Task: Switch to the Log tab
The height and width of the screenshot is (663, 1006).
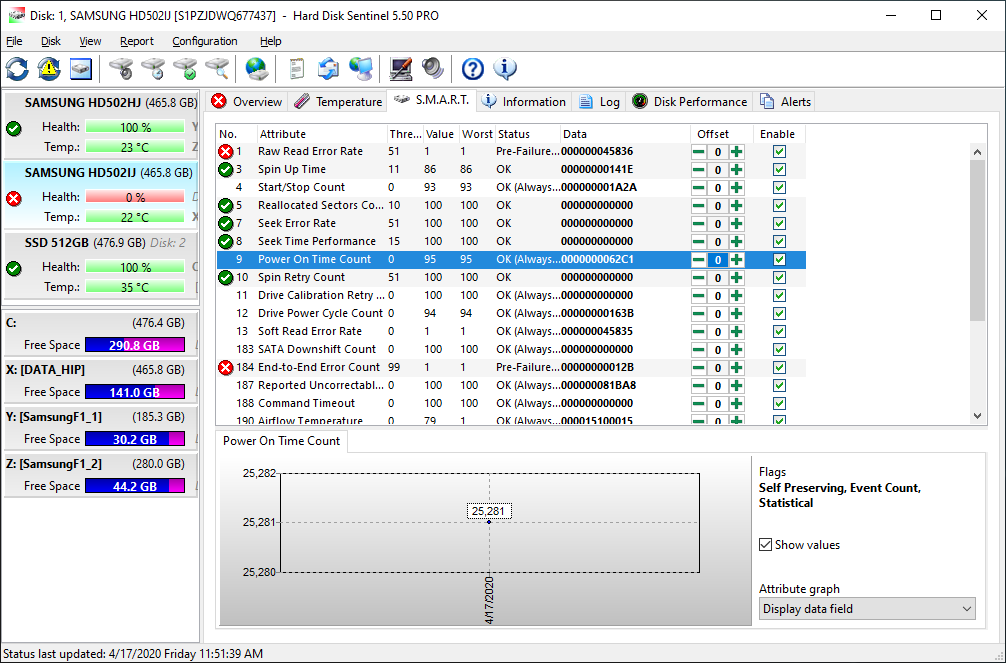Action: coord(599,102)
